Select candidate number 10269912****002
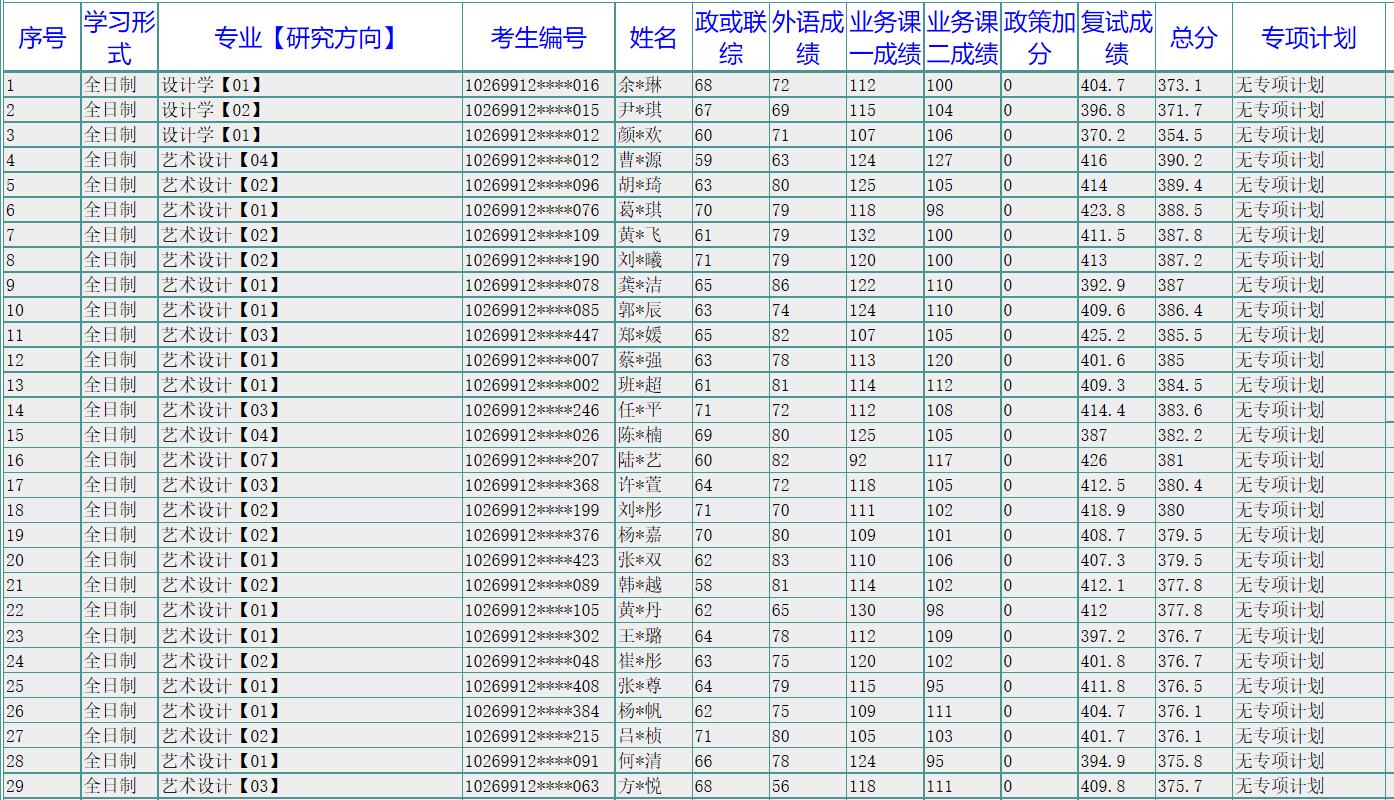Image resolution: width=1394 pixels, height=800 pixels. 532,385
